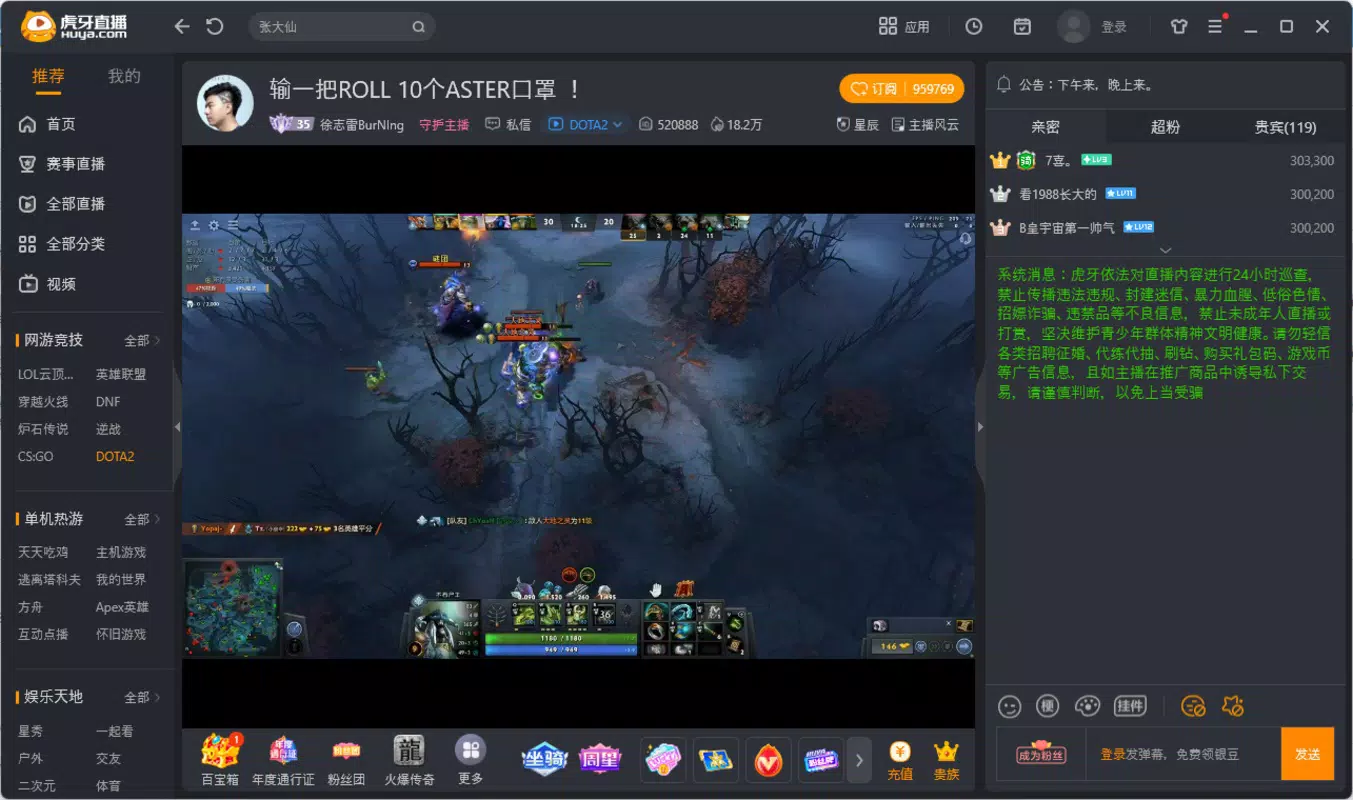Click the search magnifier icon

coord(418,27)
